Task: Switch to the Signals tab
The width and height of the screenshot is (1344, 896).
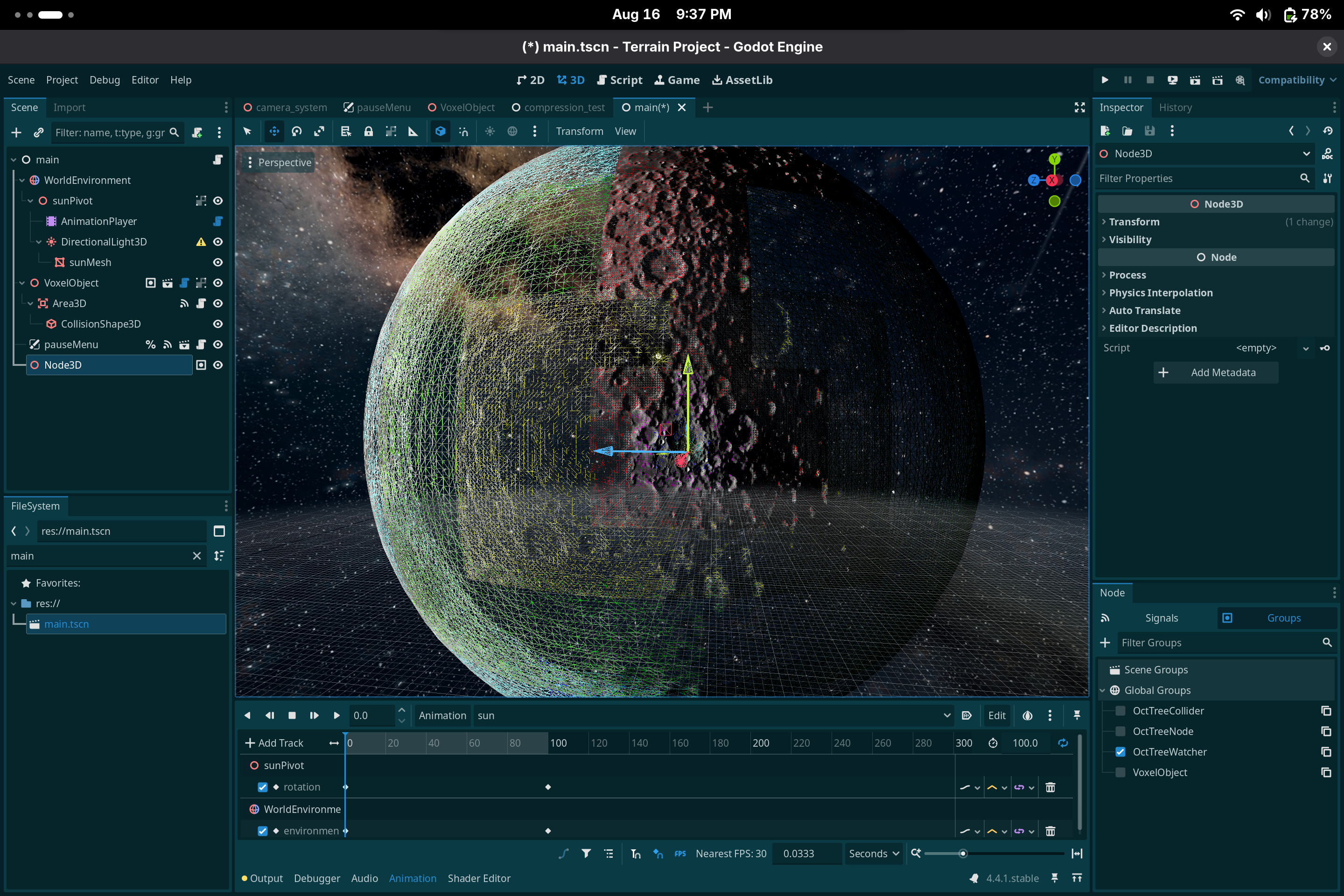Action: click(1161, 618)
